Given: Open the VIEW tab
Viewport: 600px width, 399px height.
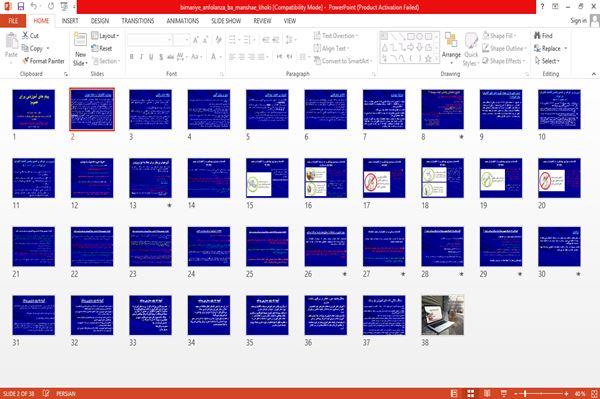Looking at the screenshot, I should coord(290,21).
